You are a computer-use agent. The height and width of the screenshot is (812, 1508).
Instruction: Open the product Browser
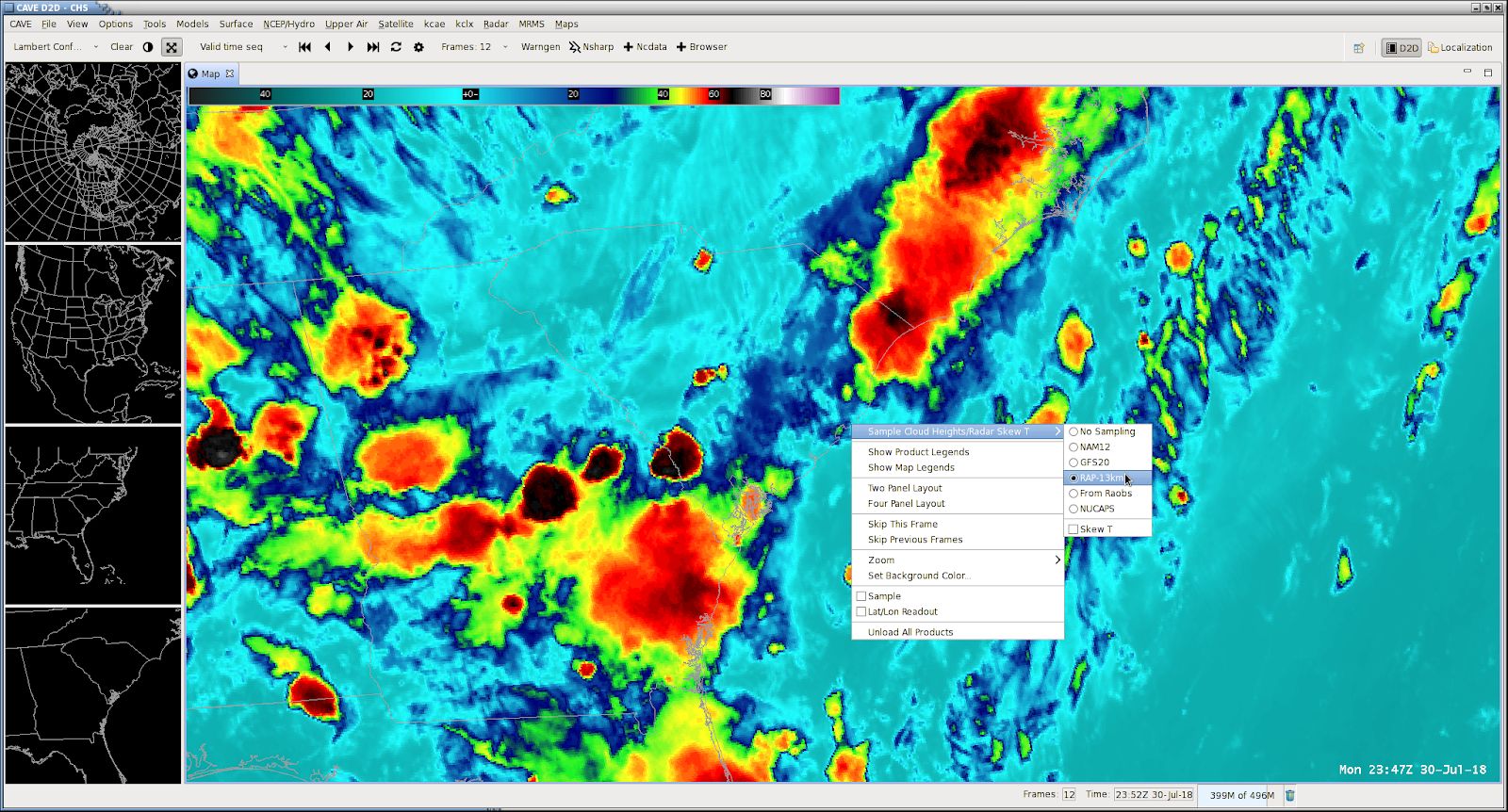(702, 47)
